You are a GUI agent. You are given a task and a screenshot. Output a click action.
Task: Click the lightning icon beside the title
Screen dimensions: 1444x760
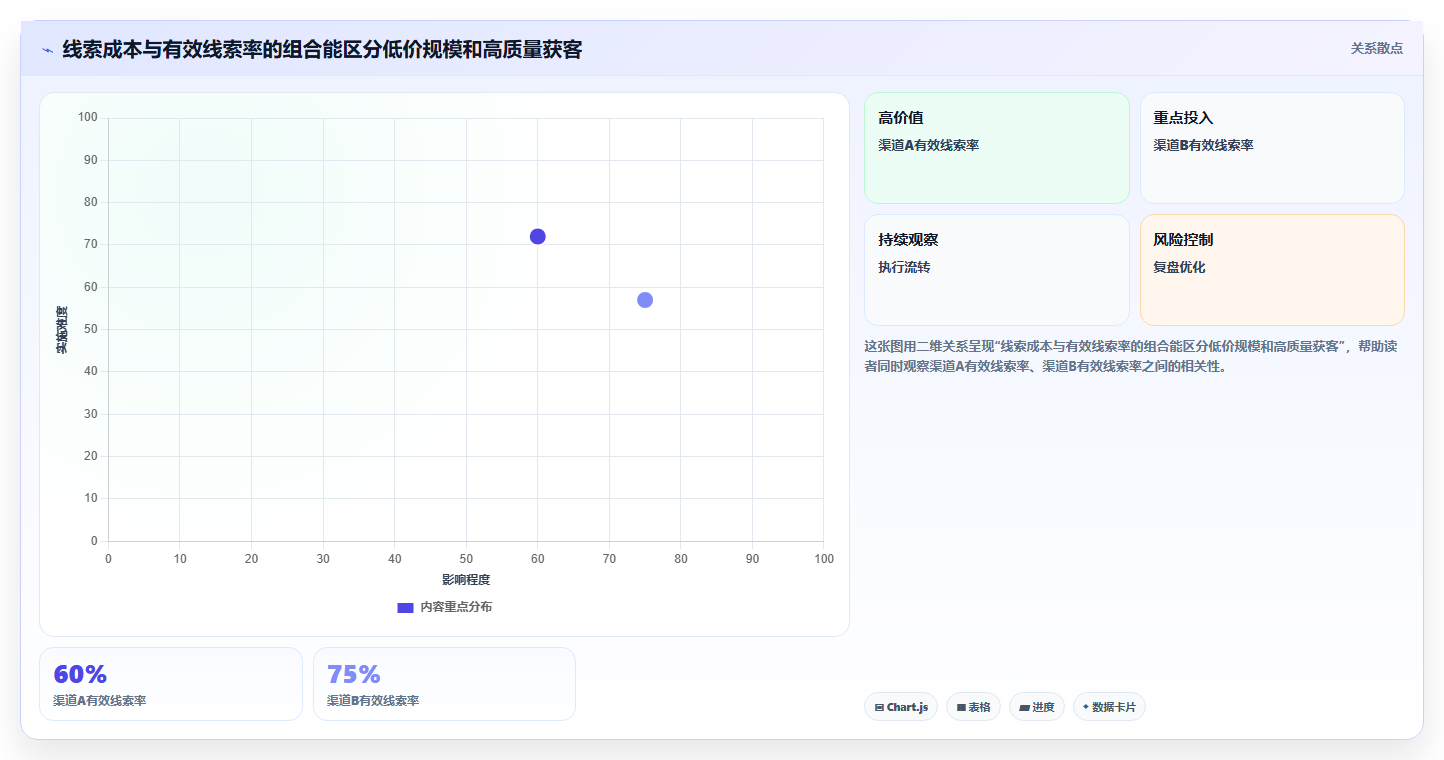tap(47, 50)
